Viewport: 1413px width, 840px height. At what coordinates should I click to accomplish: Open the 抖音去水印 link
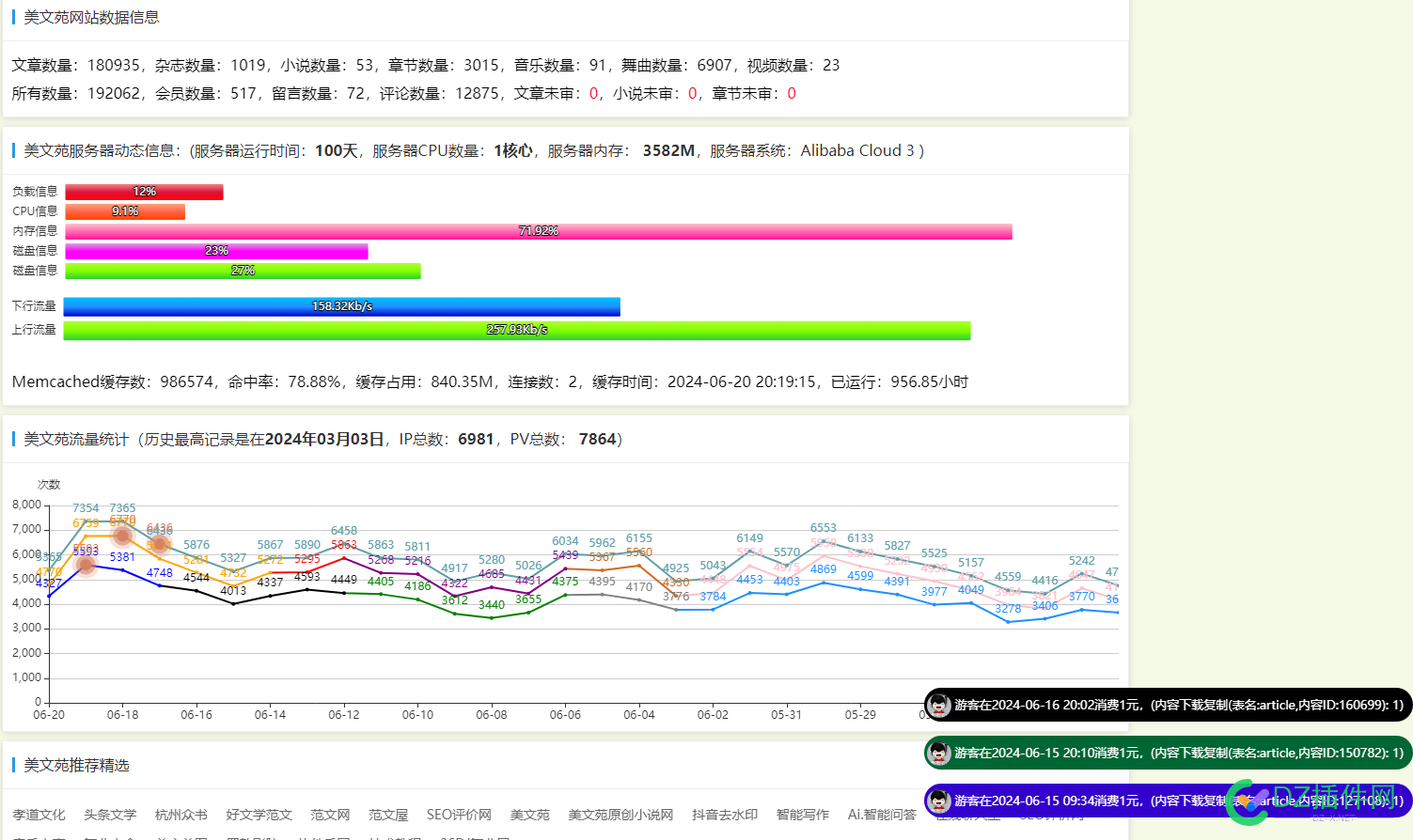coord(725,815)
